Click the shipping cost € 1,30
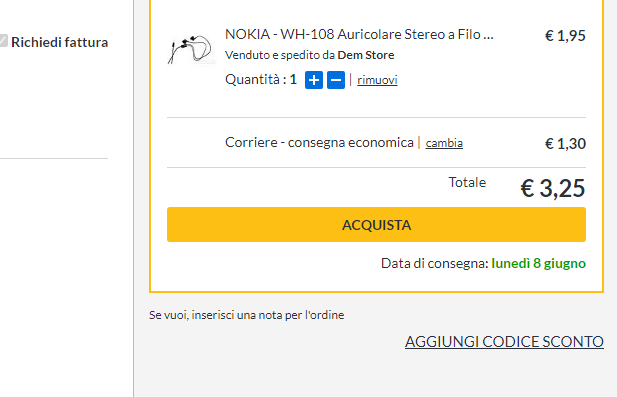617x397 pixels. [565, 144]
